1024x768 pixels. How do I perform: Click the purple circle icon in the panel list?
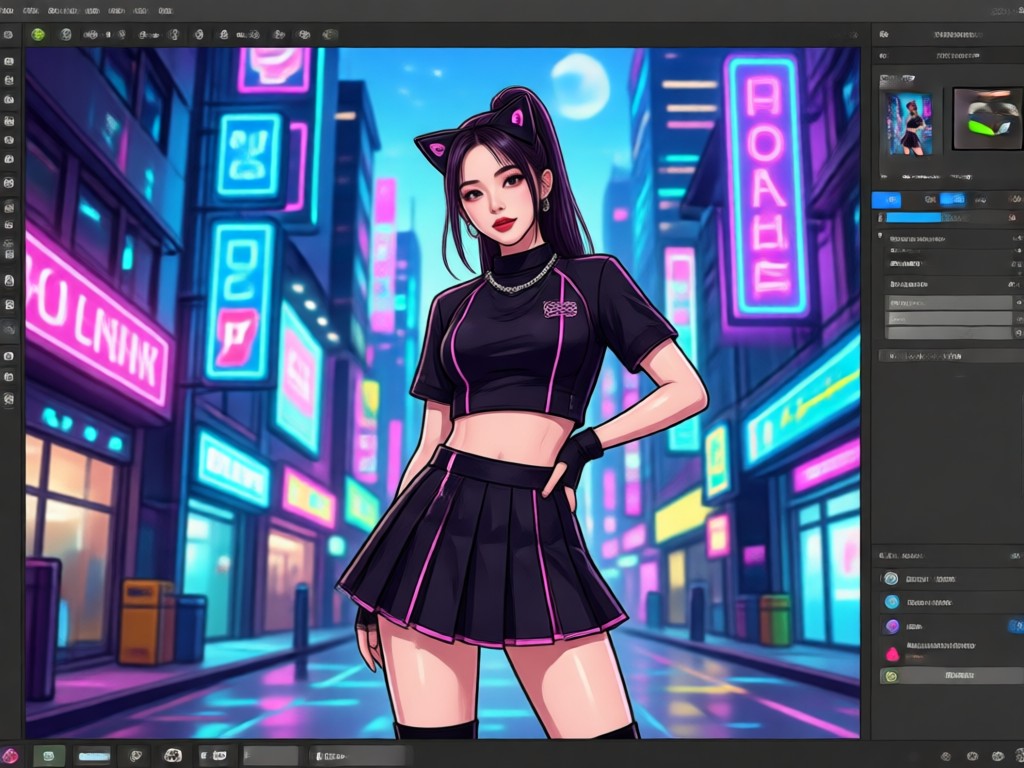coord(891,626)
